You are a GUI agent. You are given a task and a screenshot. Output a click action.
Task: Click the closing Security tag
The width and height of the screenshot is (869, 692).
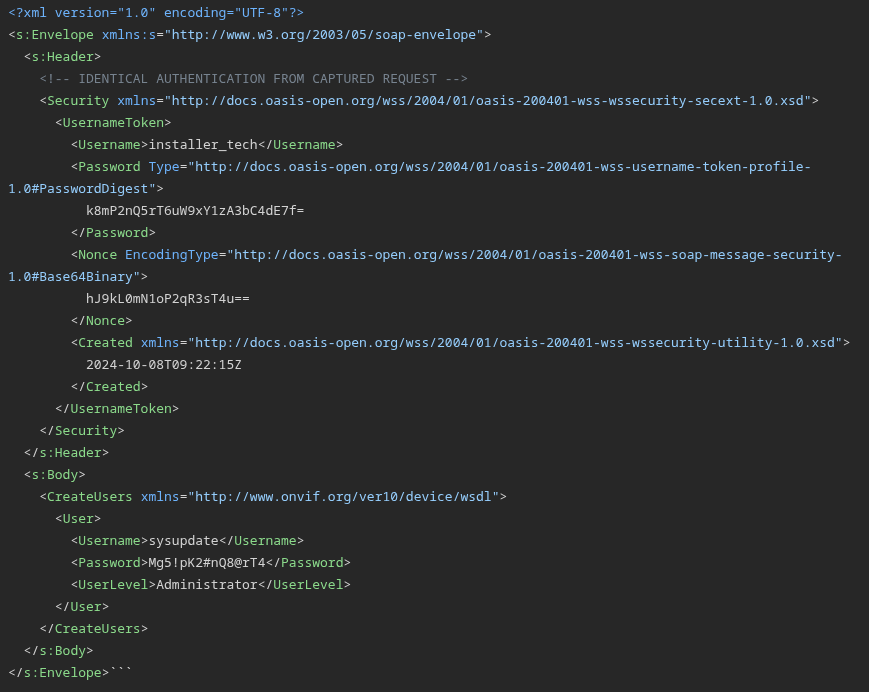82,431
